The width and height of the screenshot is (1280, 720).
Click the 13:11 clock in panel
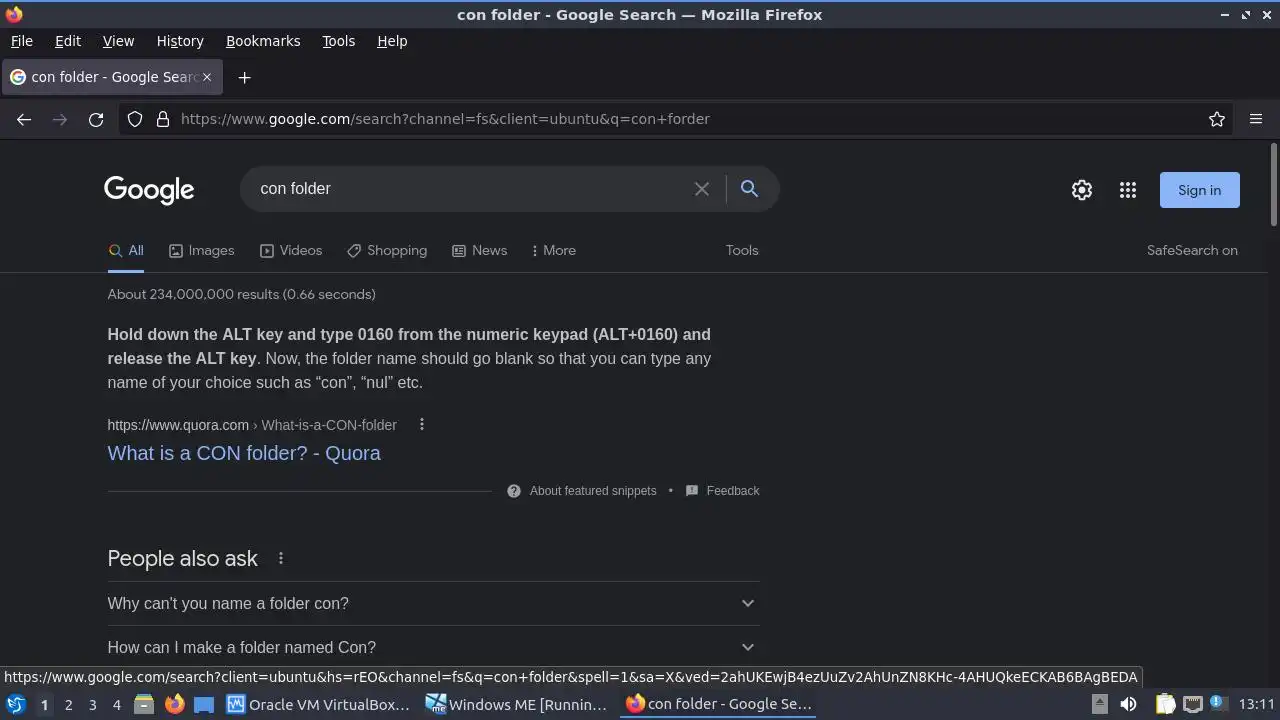[x=1257, y=704]
